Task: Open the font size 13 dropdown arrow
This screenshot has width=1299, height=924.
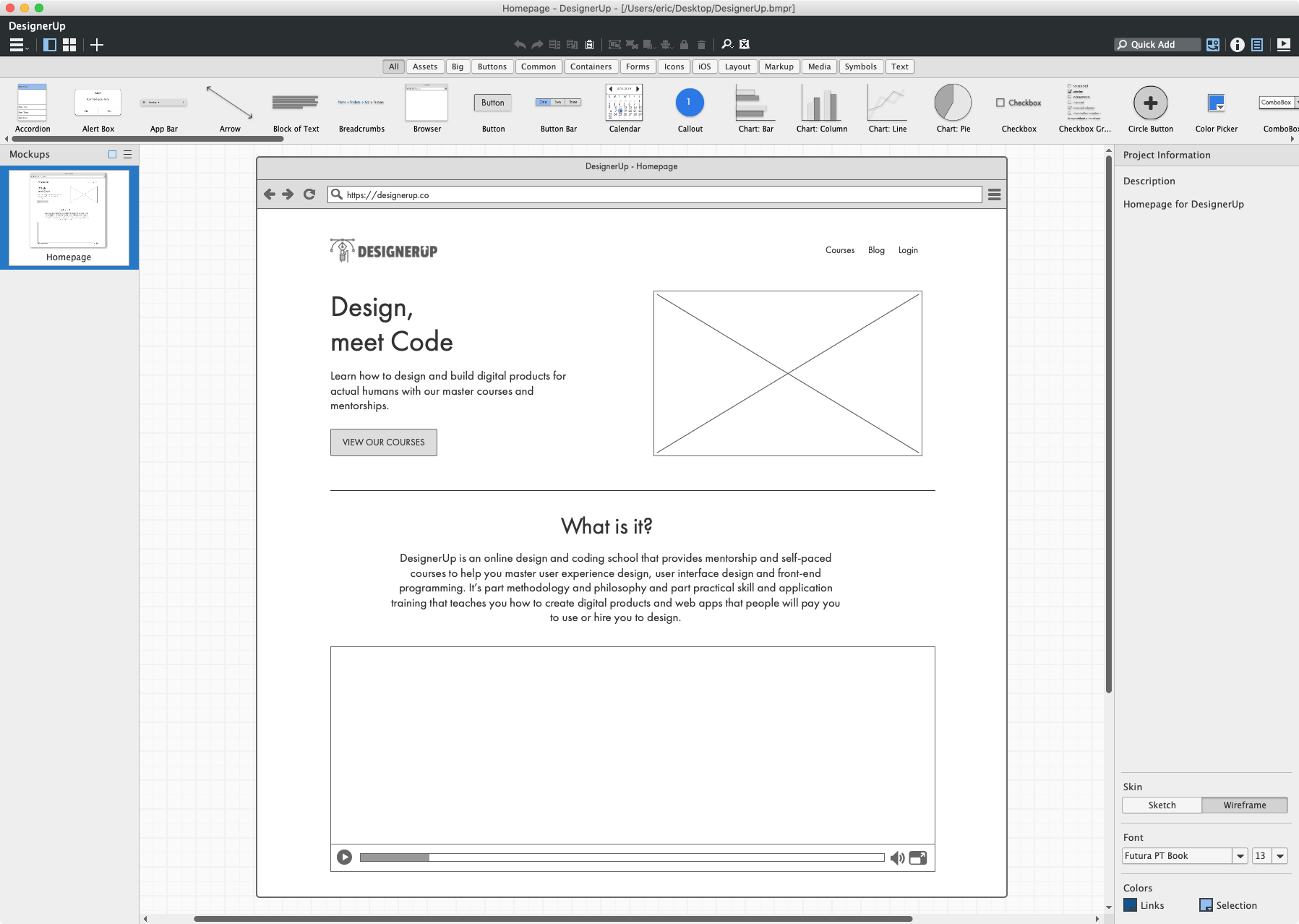Action: [1280, 856]
